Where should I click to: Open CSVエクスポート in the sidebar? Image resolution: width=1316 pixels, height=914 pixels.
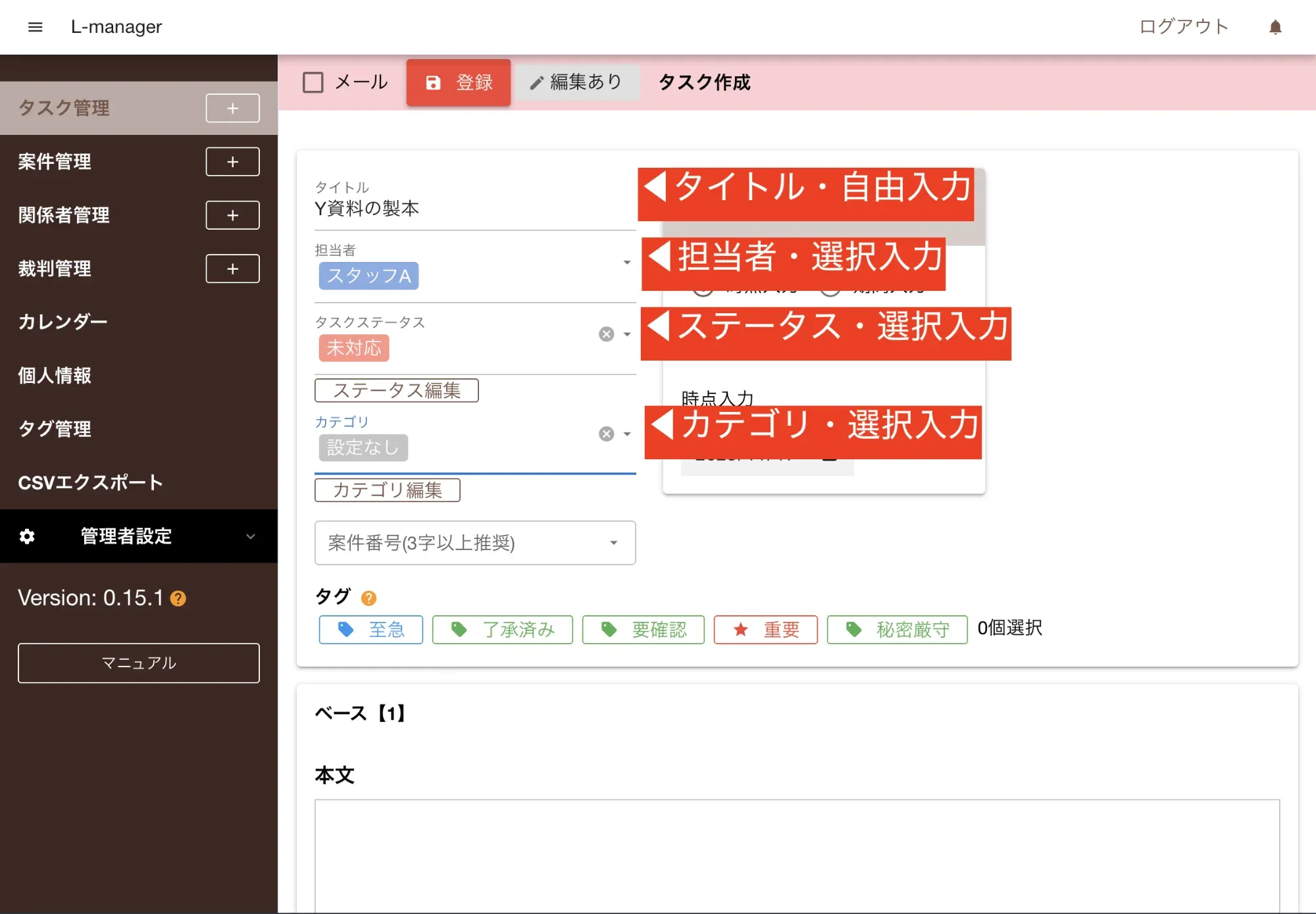90,482
